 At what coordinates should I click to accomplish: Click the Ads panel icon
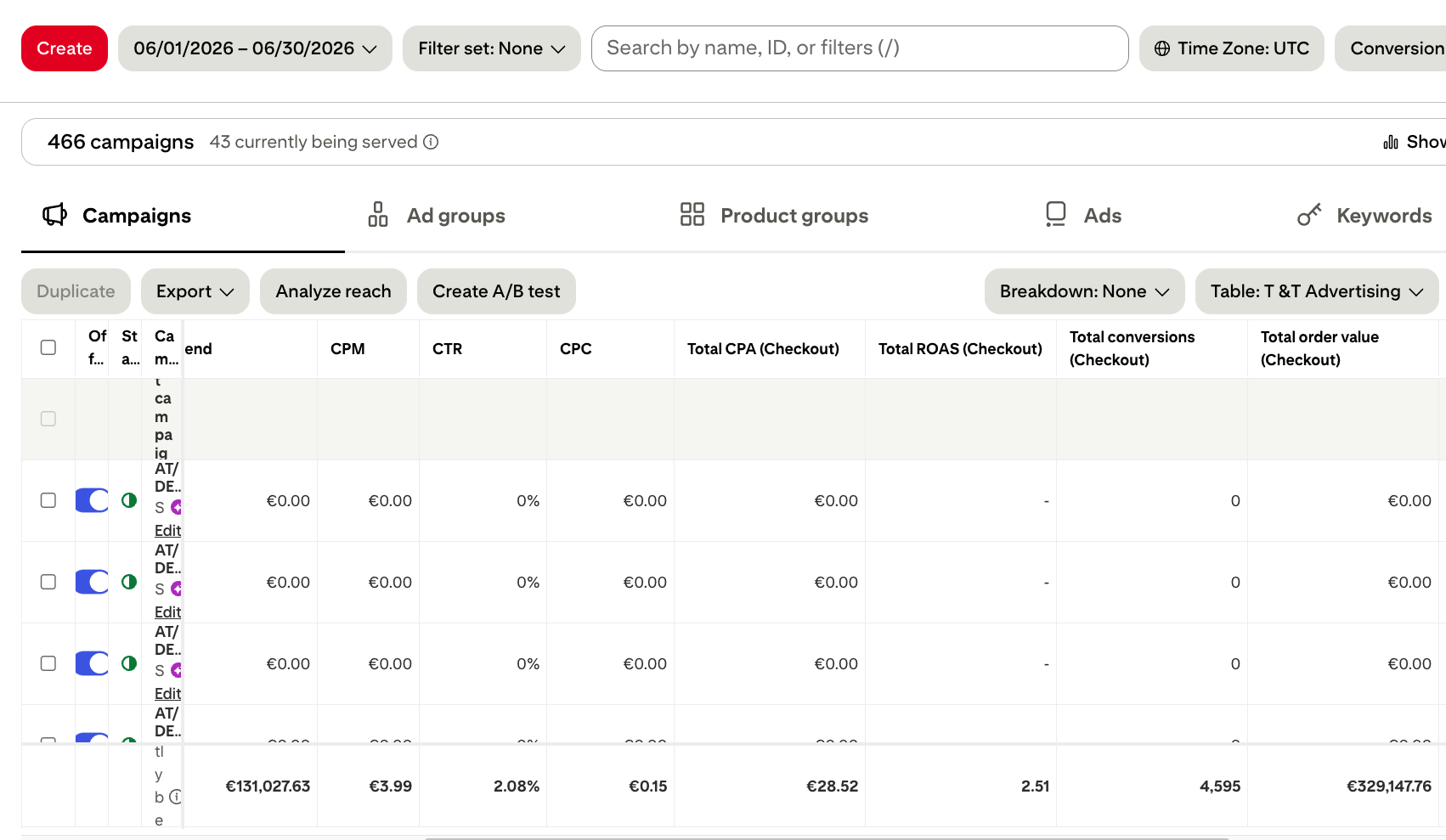(1056, 214)
